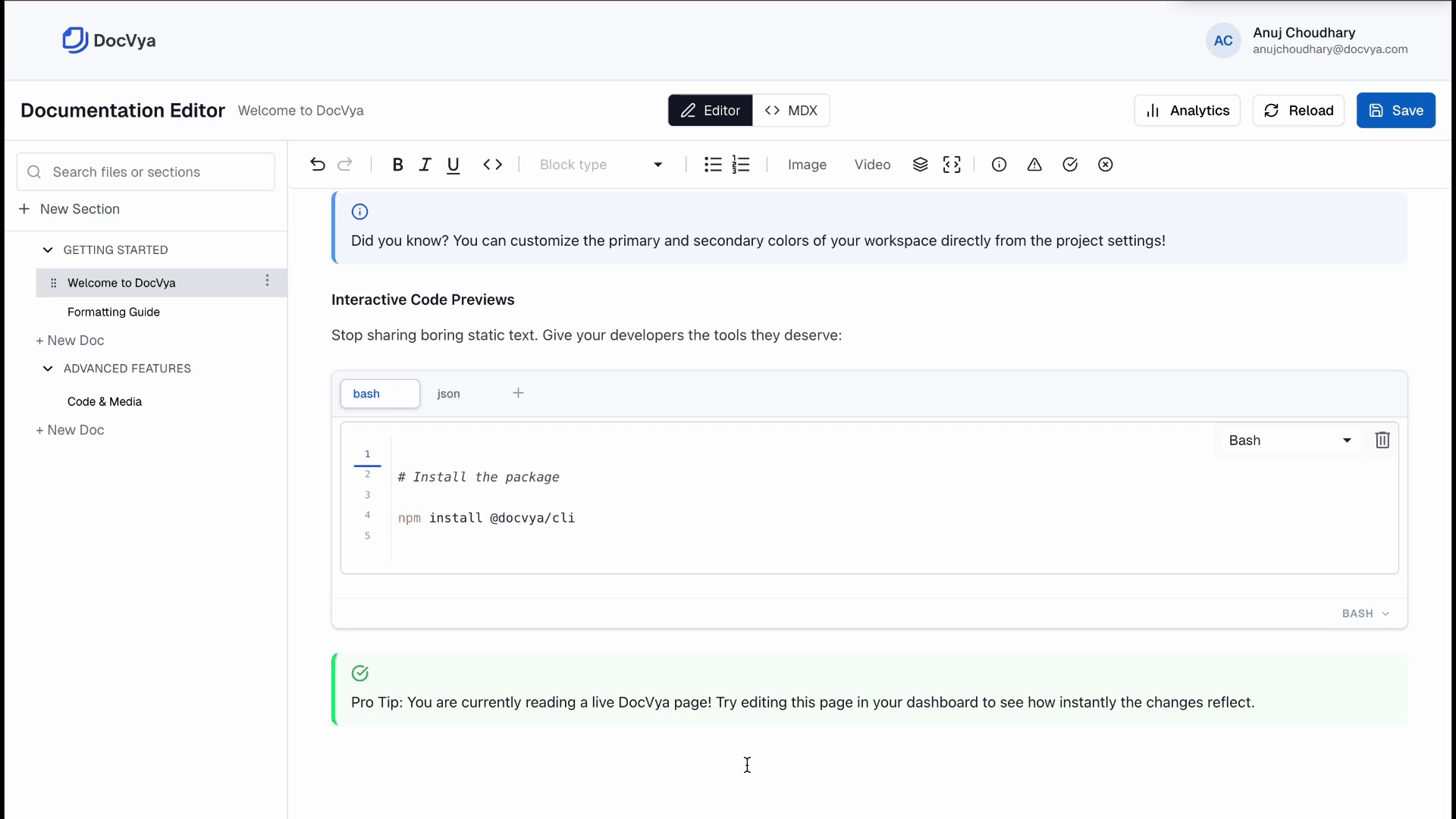
Task: Select the Editor mode toggle
Action: click(710, 110)
